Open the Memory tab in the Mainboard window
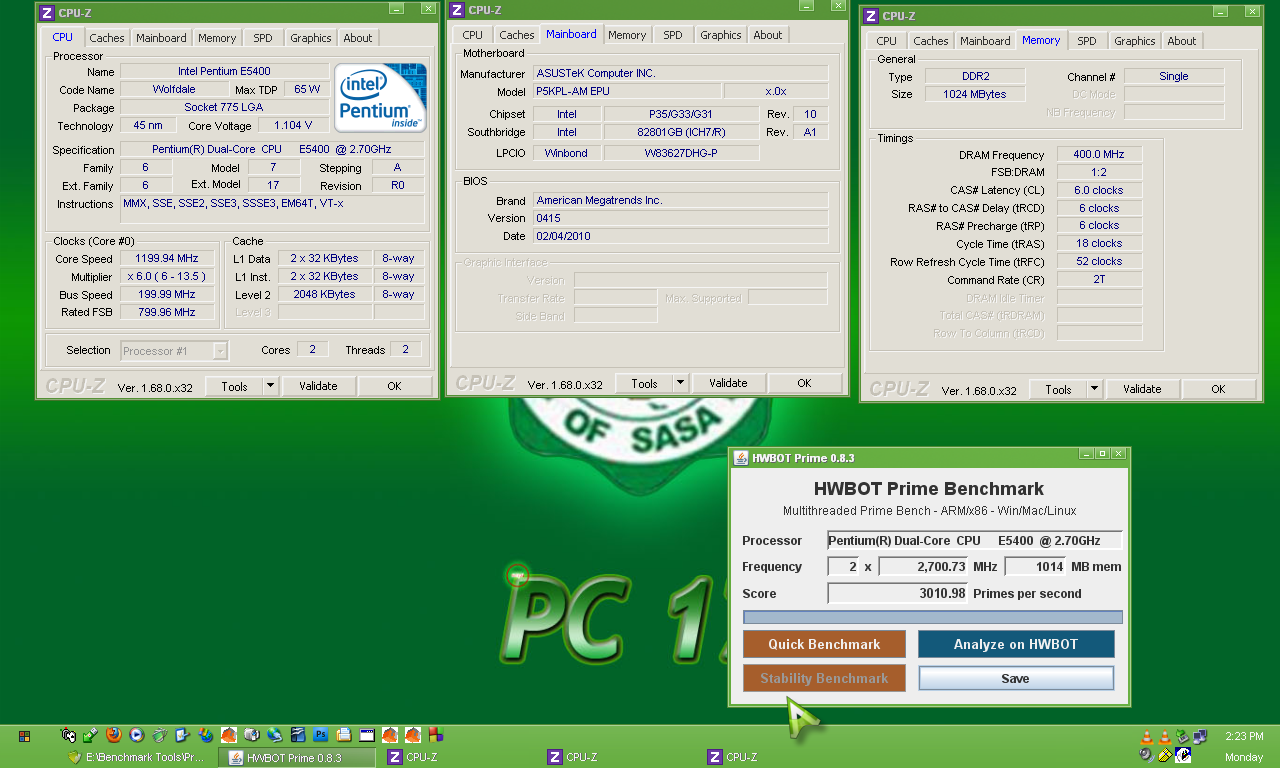Image resolution: width=1280 pixels, height=768 pixels. (627, 35)
